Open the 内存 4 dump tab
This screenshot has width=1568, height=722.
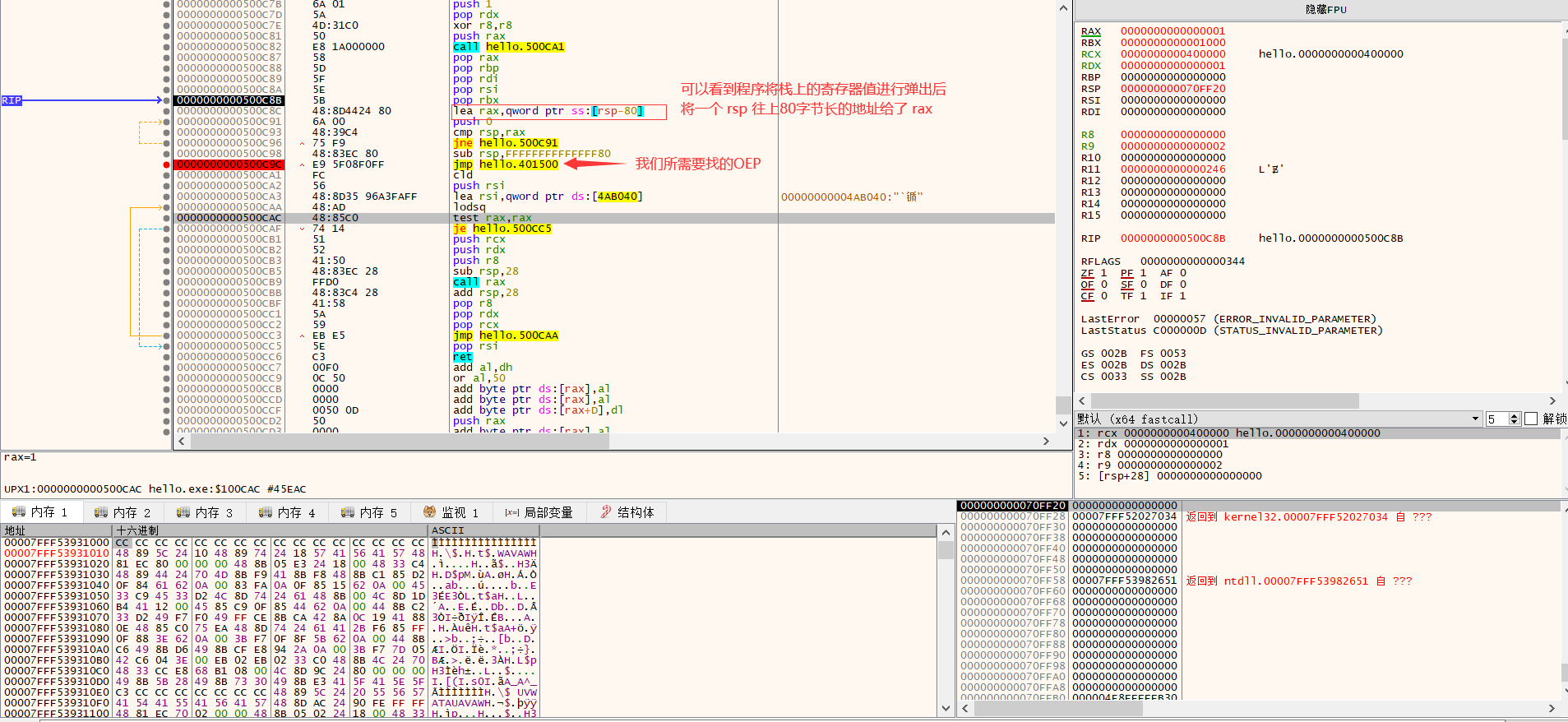[288, 512]
